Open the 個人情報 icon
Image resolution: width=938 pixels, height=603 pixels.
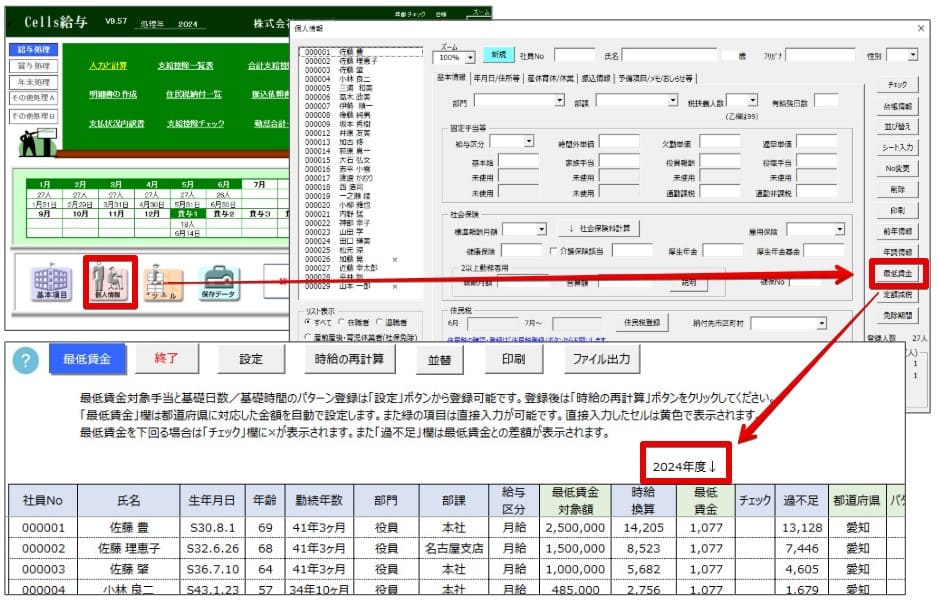tap(109, 282)
